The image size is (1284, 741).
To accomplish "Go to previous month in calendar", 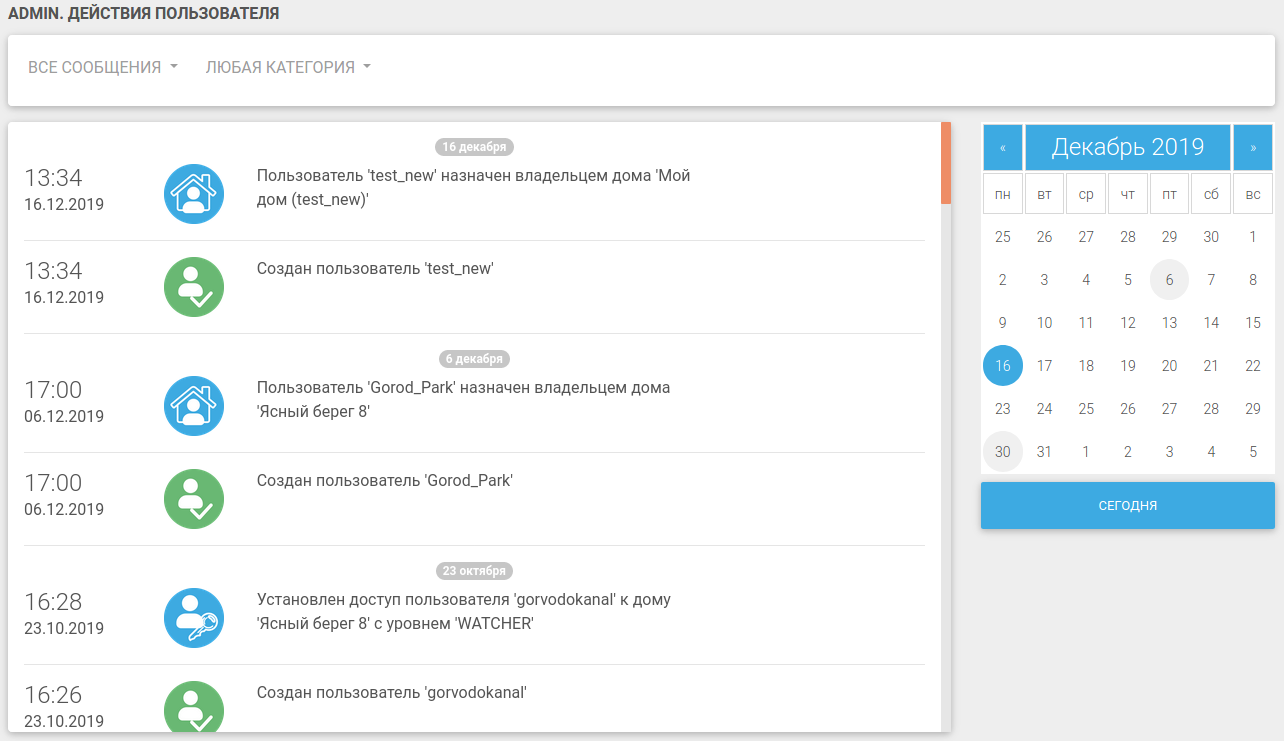I will [x=1003, y=147].
